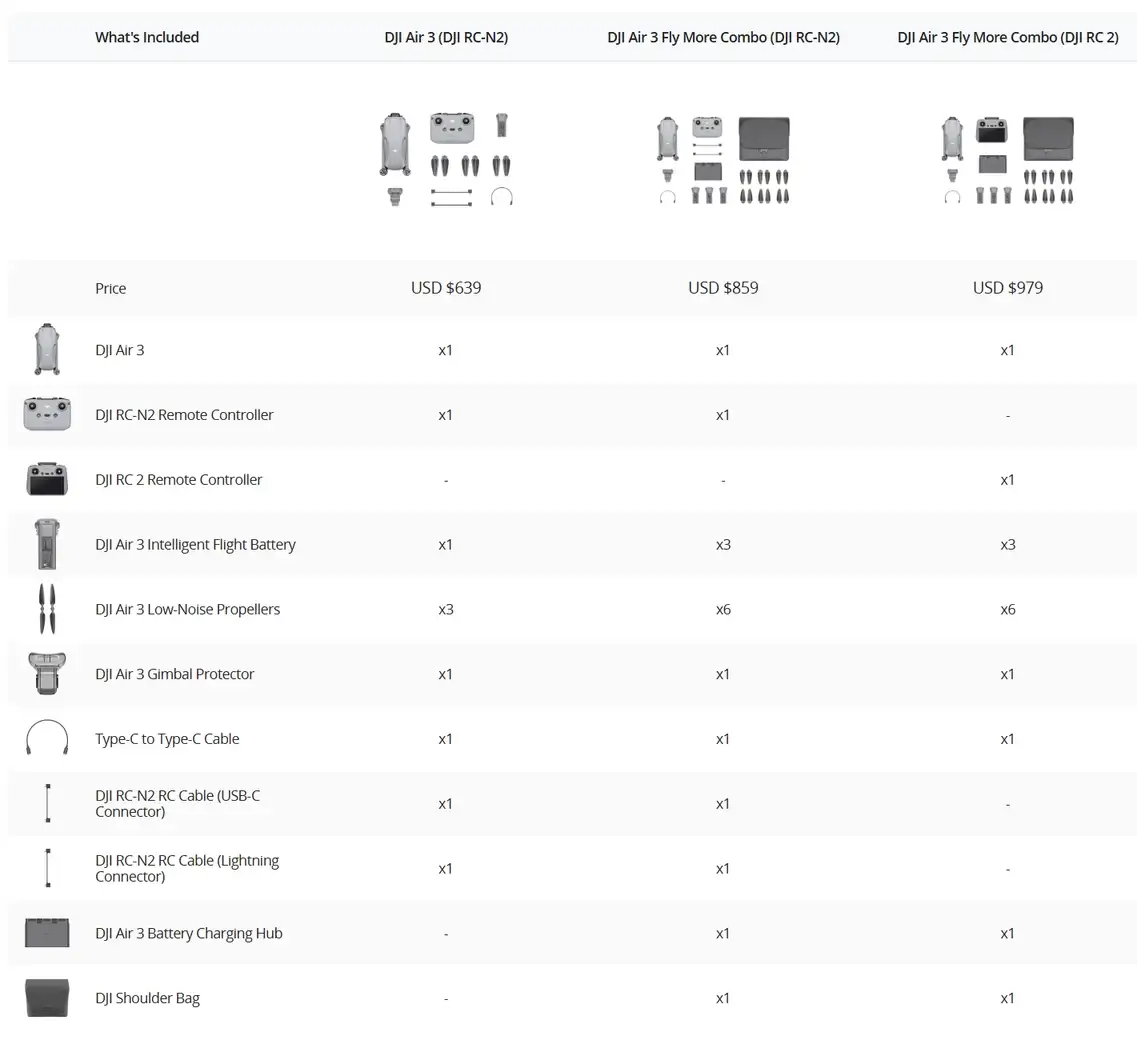Viewport: 1137px width, 1048px height.
Task: Click 'DJI RC-N2 RC Cable (USB-C Connector)' label
Action: click(178, 804)
